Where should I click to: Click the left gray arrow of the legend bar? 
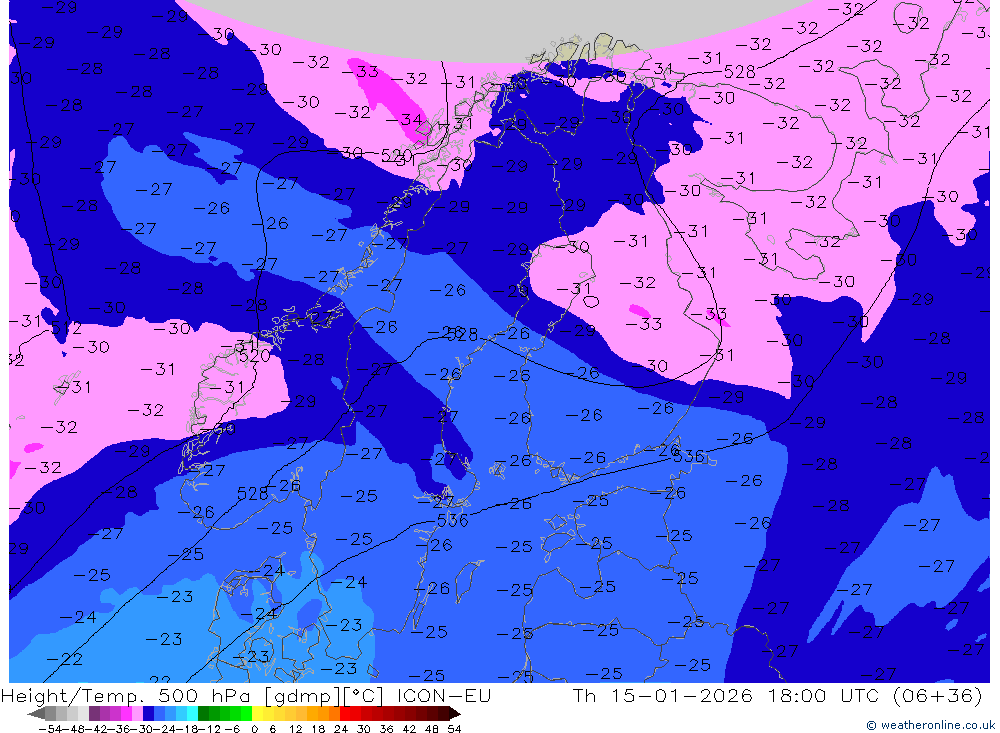(36, 713)
